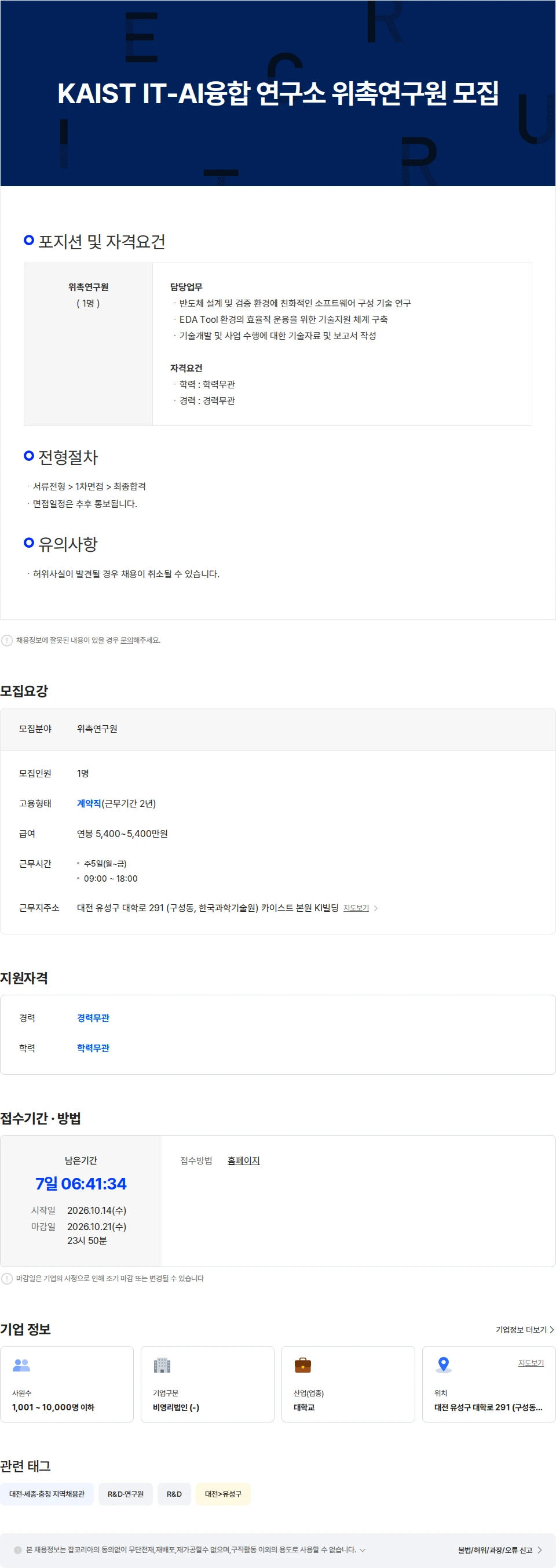Report via 불법/허위/과장/오류 신고
Viewport: 556px width, 1568px height.
[495, 1549]
